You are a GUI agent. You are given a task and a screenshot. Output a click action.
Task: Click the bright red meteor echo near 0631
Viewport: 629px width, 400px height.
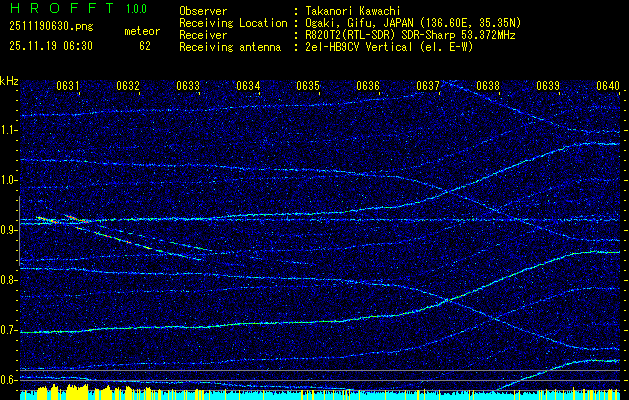click(78, 219)
